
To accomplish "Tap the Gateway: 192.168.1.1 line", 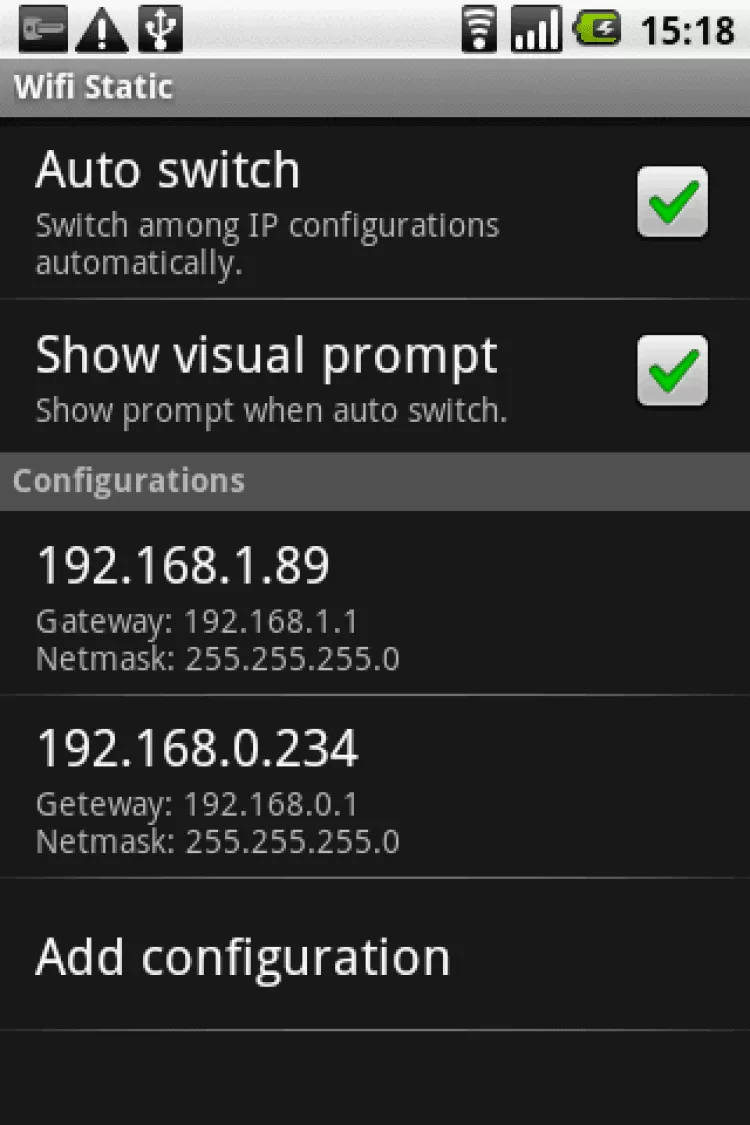I will pyautogui.click(x=197, y=622).
